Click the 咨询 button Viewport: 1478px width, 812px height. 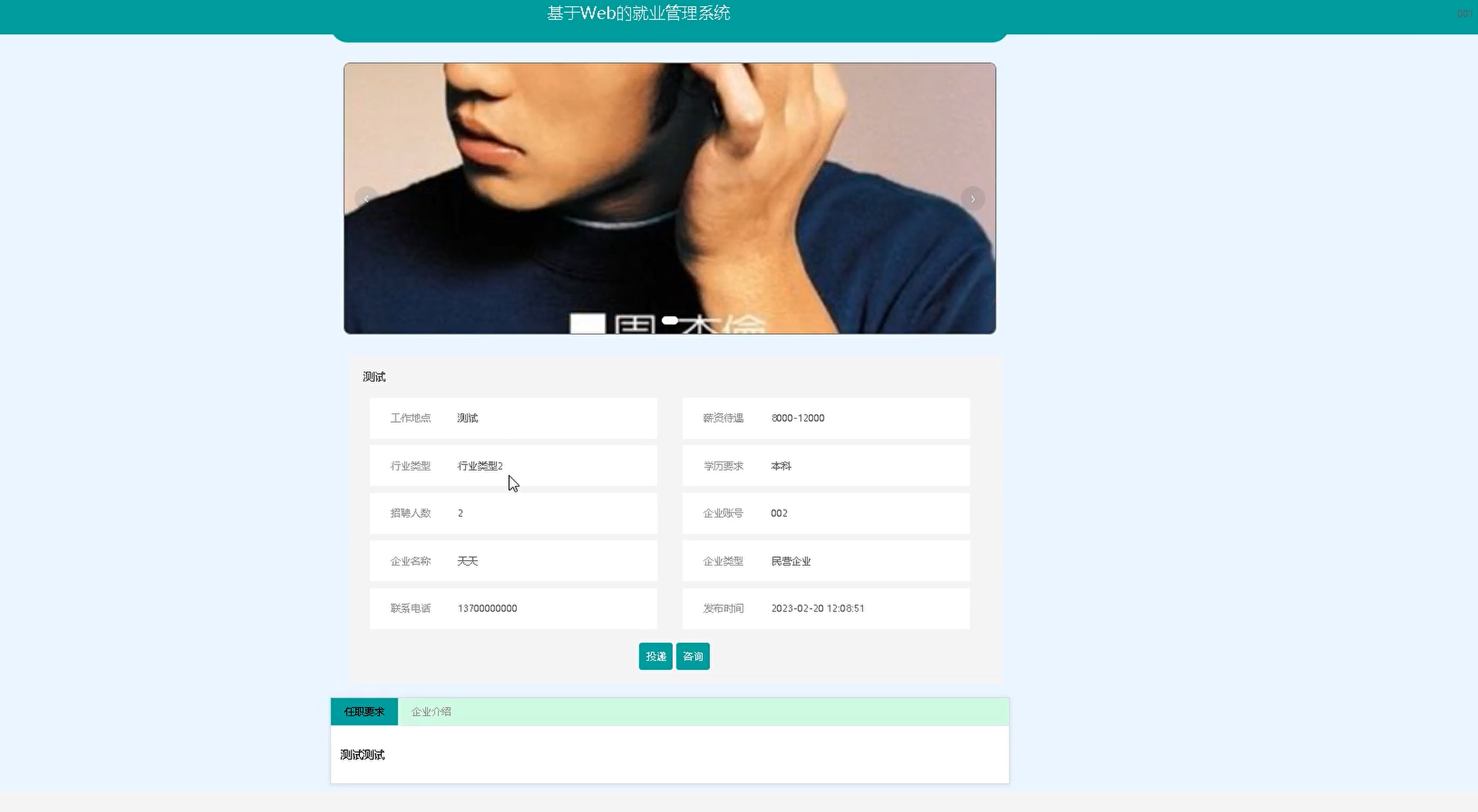693,657
